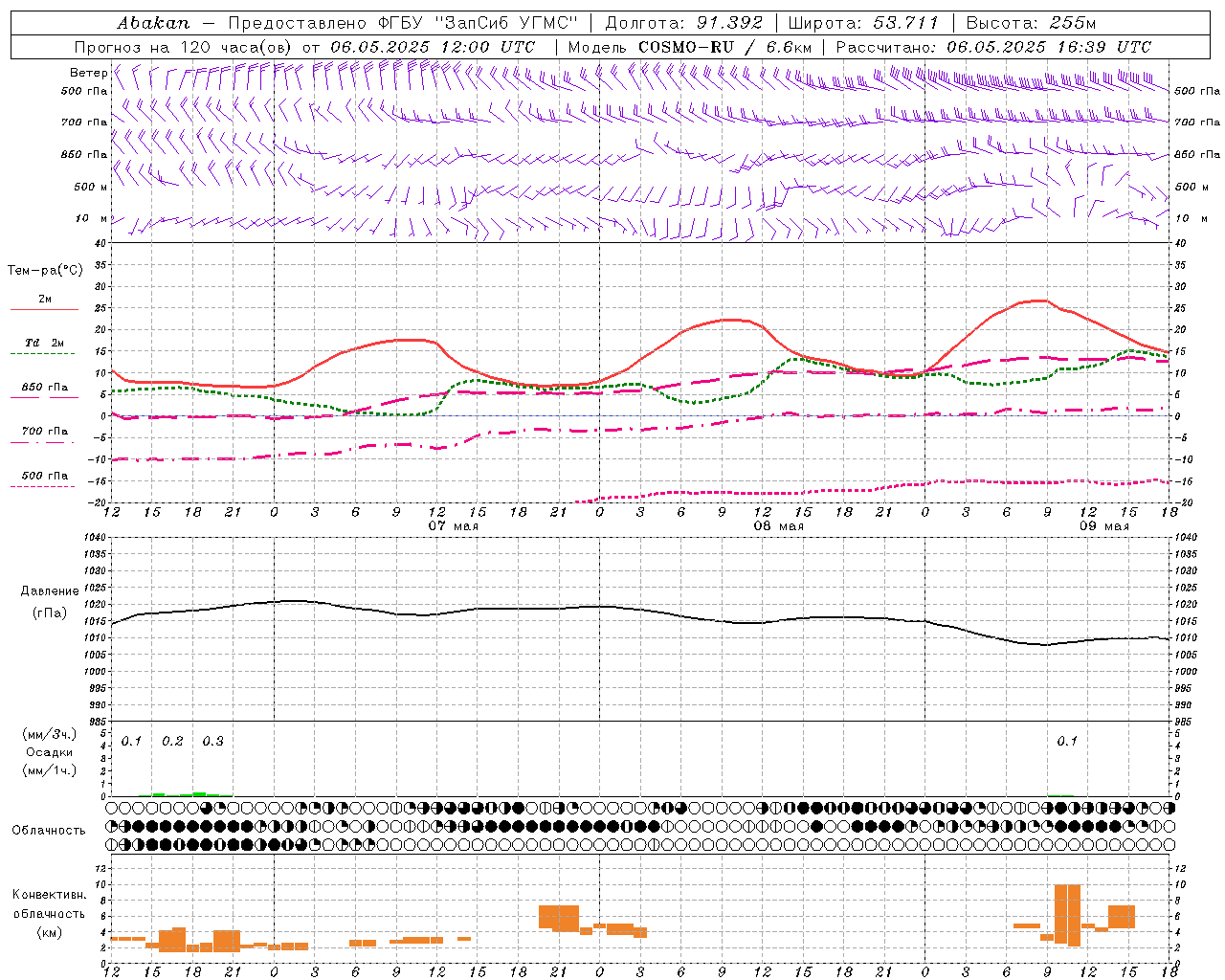Click the left "500 гПа" wind level label
Image resolution: width=1225 pixels, height=980 pixels.
pos(84,91)
